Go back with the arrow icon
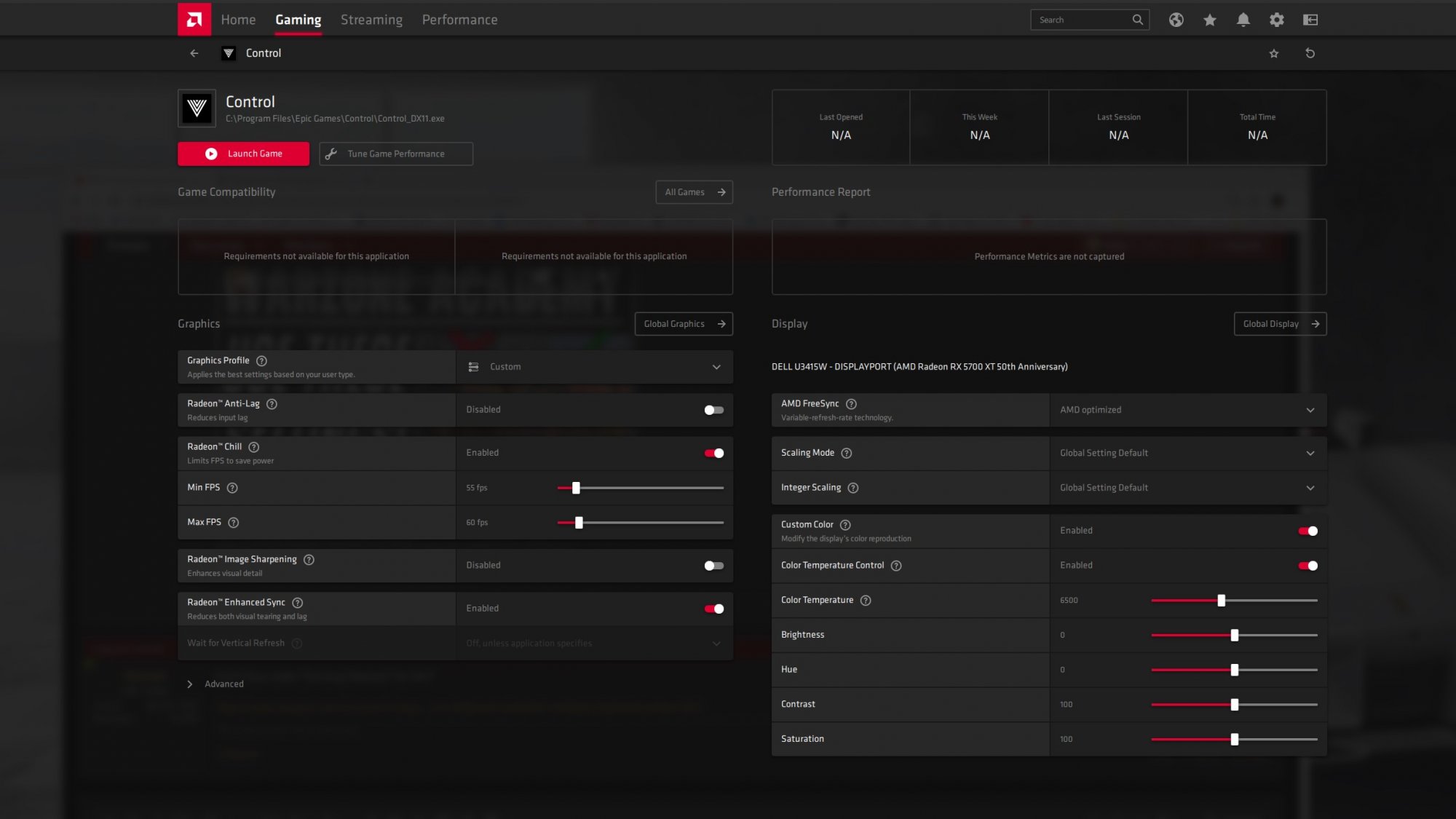 coord(194,53)
